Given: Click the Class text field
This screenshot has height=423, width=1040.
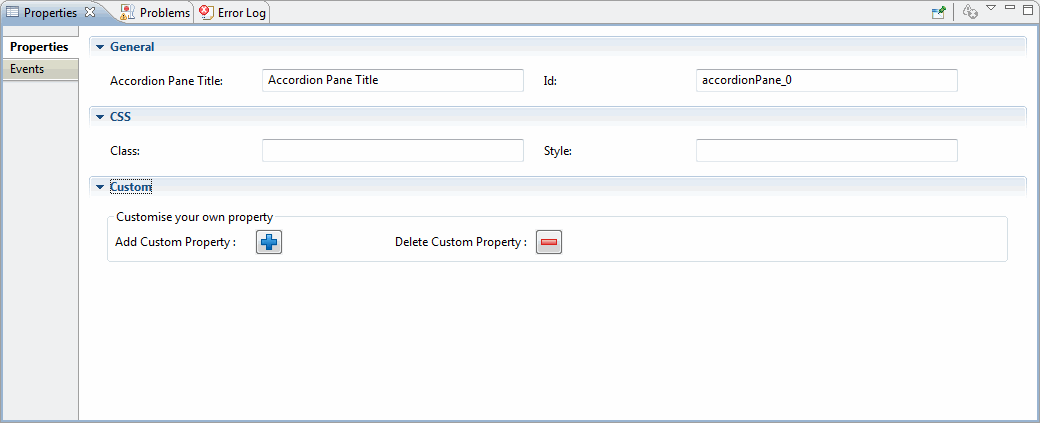Looking at the screenshot, I should point(393,151).
